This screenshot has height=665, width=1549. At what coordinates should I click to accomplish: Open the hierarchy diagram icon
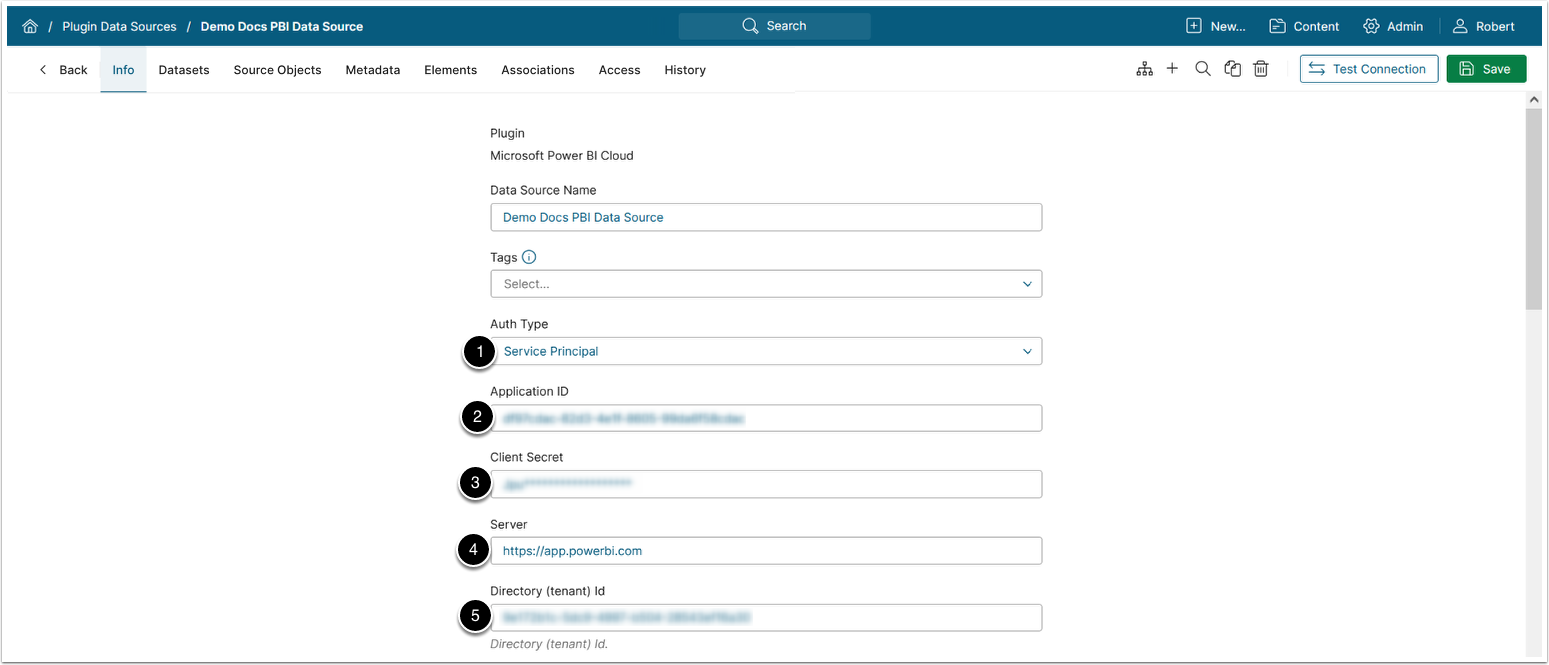coord(1144,69)
